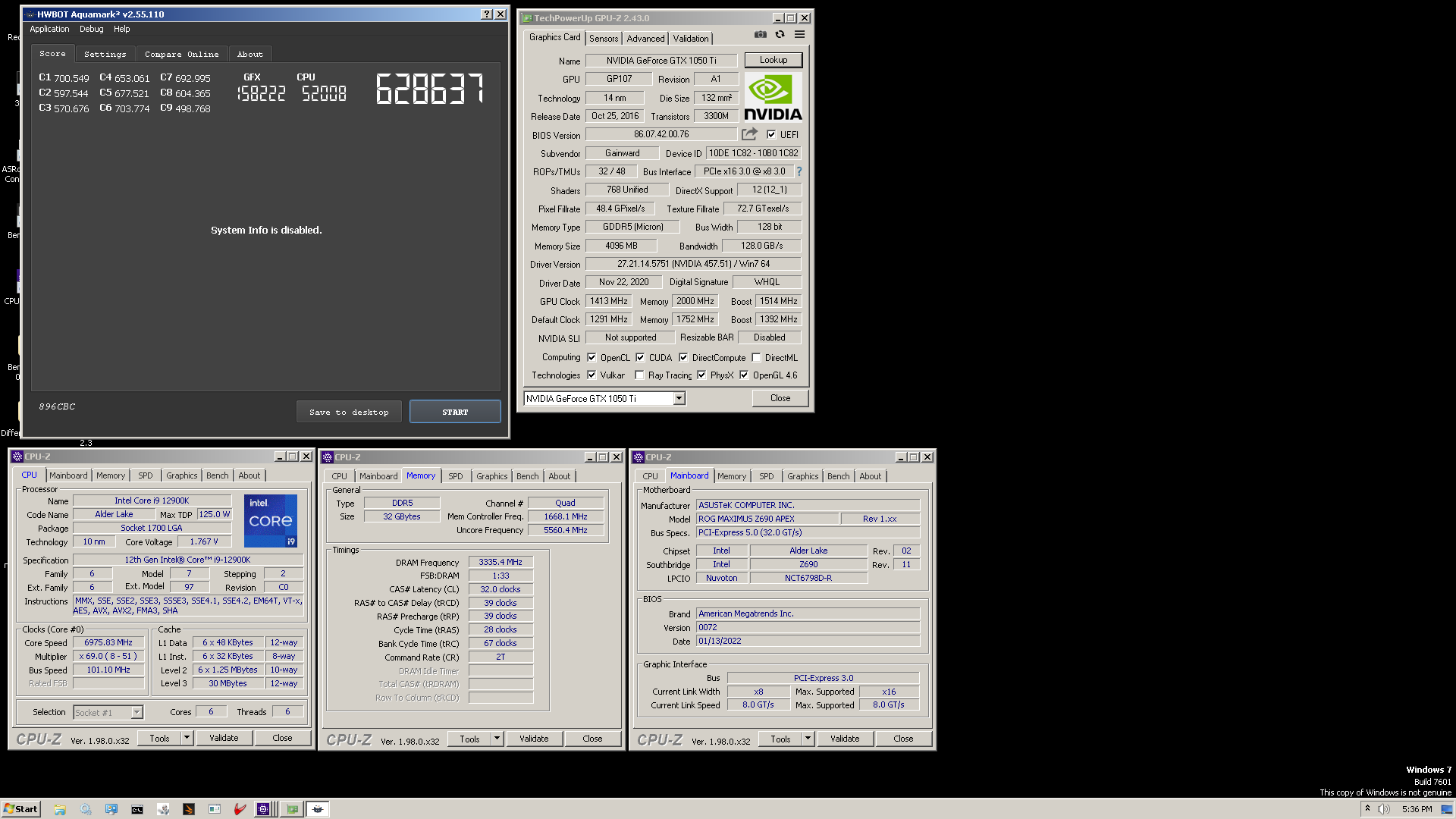Screen dimensions: 1456x819
Task: Open the Aquamark Application menu
Action: [49, 29]
